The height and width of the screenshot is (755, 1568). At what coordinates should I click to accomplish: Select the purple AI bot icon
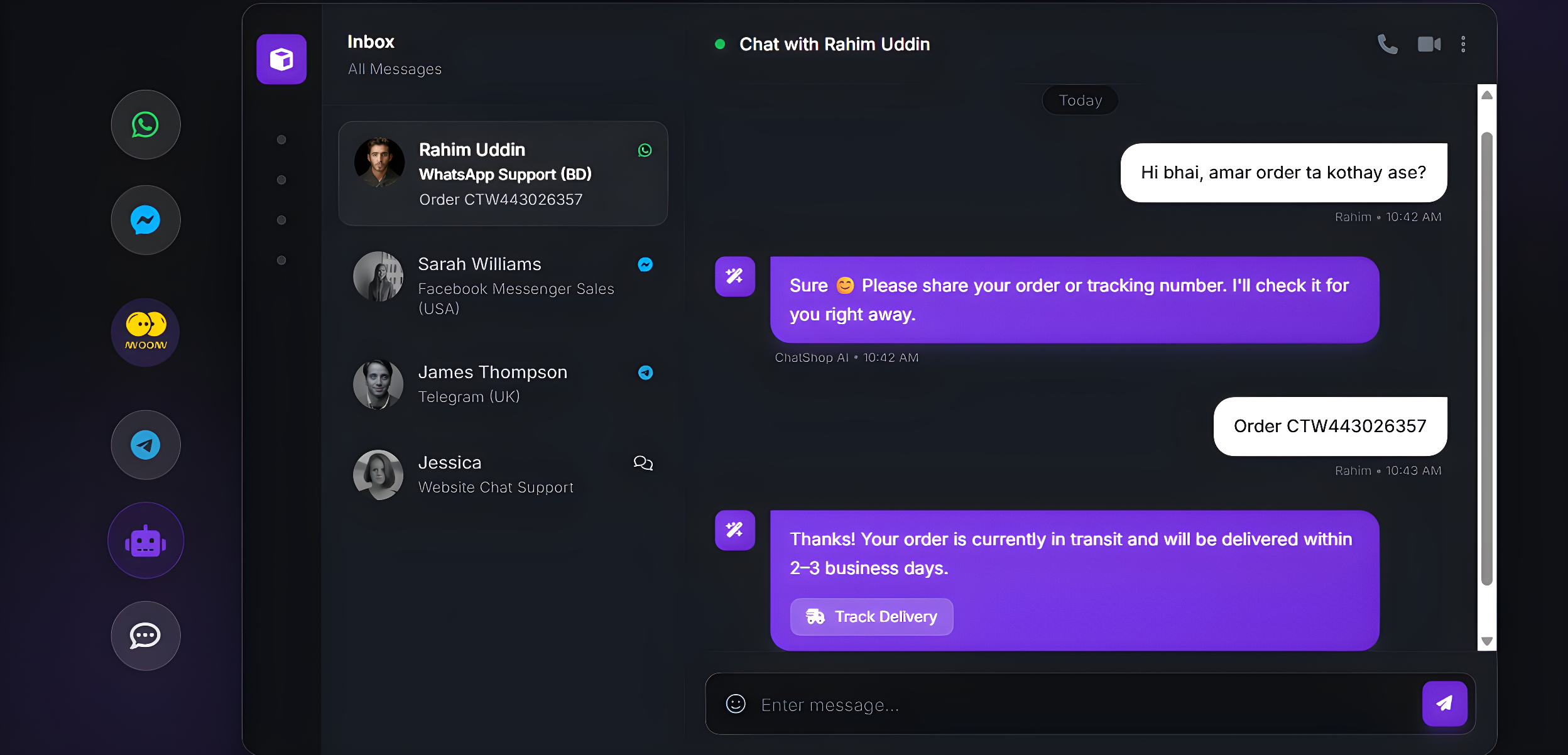[146, 540]
